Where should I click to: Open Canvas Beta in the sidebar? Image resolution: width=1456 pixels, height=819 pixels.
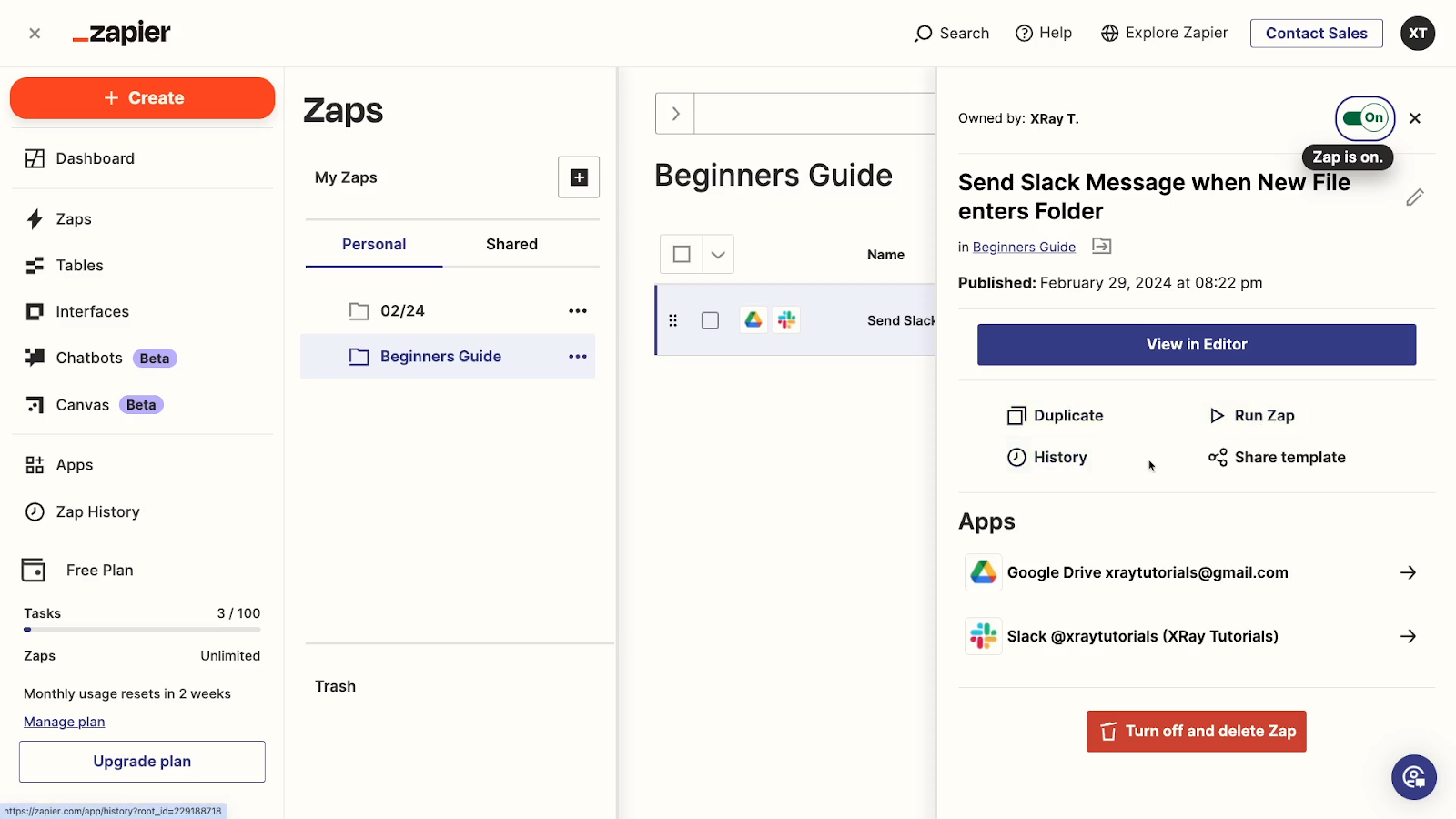(94, 405)
